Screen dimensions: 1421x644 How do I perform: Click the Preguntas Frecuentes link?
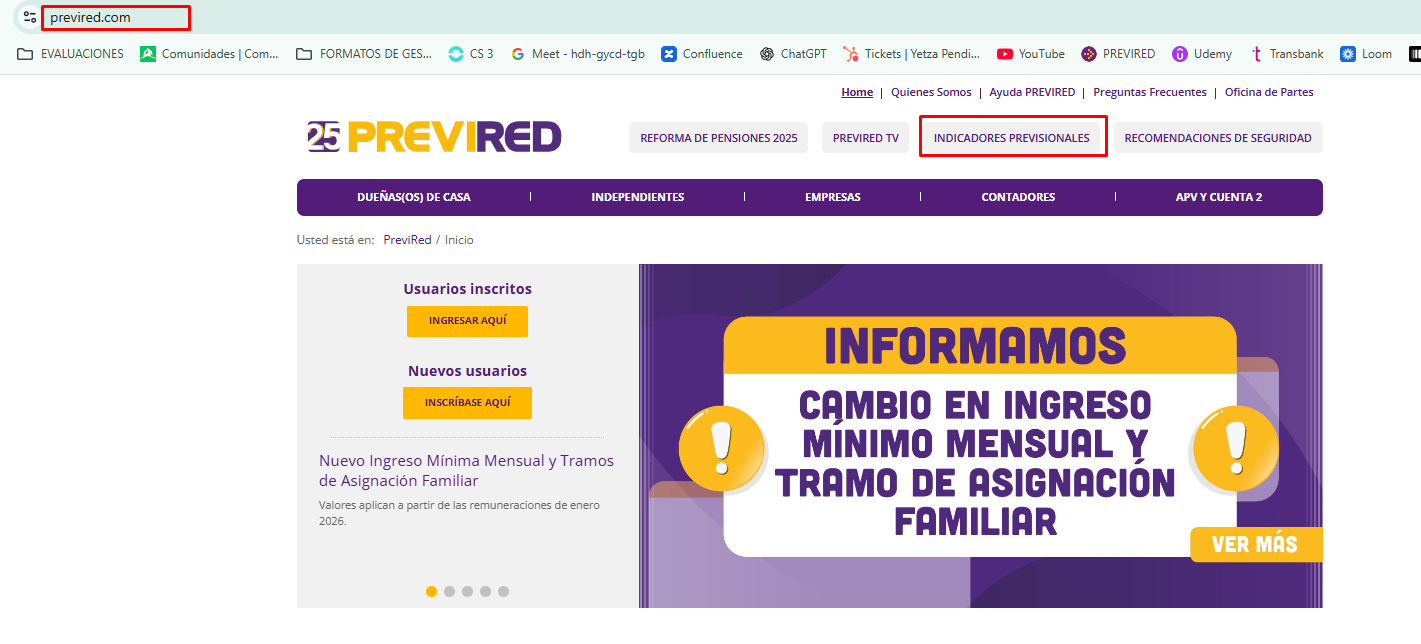coord(1149,92)
